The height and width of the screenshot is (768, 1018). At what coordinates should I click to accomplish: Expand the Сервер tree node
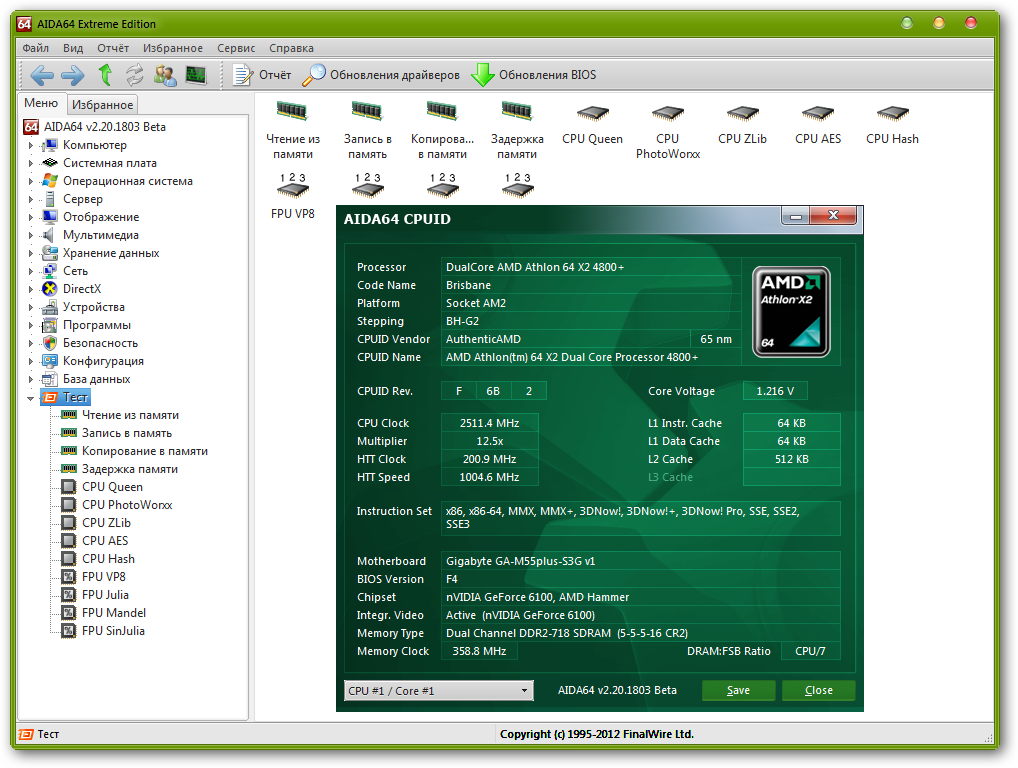(31, 199)
